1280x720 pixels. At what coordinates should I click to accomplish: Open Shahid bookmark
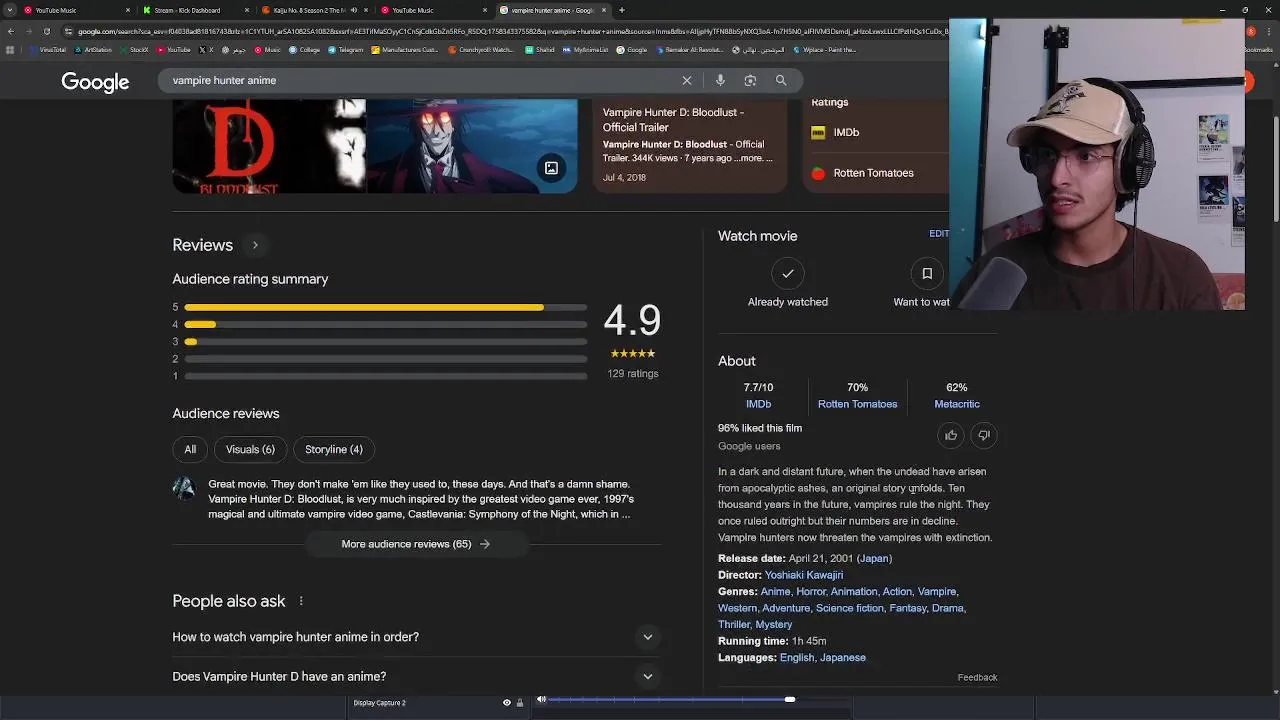[x=541, y=49]
